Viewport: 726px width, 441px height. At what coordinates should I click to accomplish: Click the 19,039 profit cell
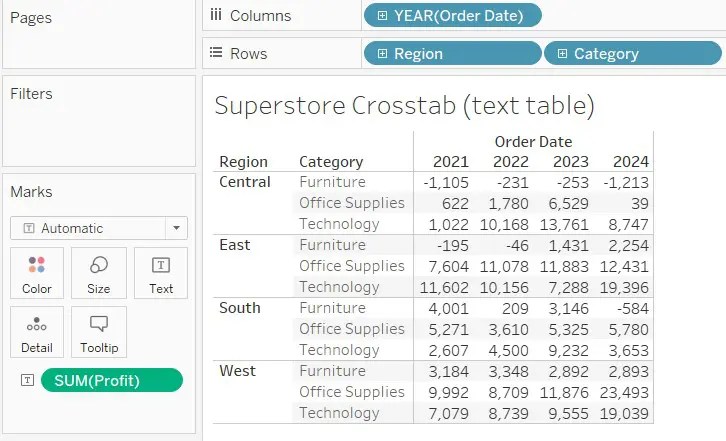[624, 414]
